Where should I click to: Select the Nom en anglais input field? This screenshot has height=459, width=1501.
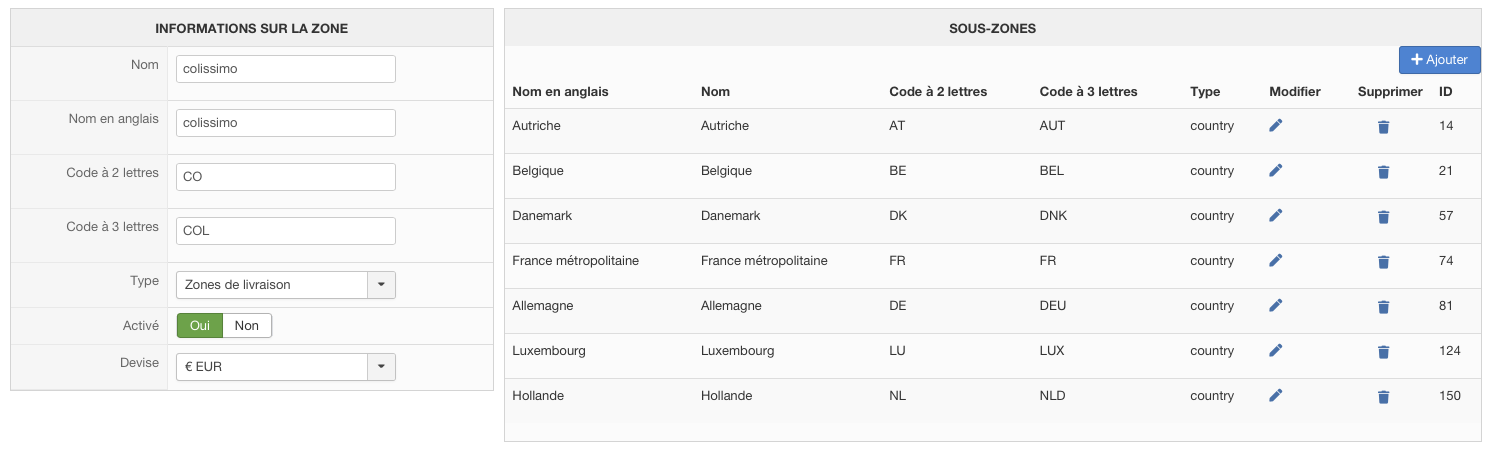(x=285, y=123)
